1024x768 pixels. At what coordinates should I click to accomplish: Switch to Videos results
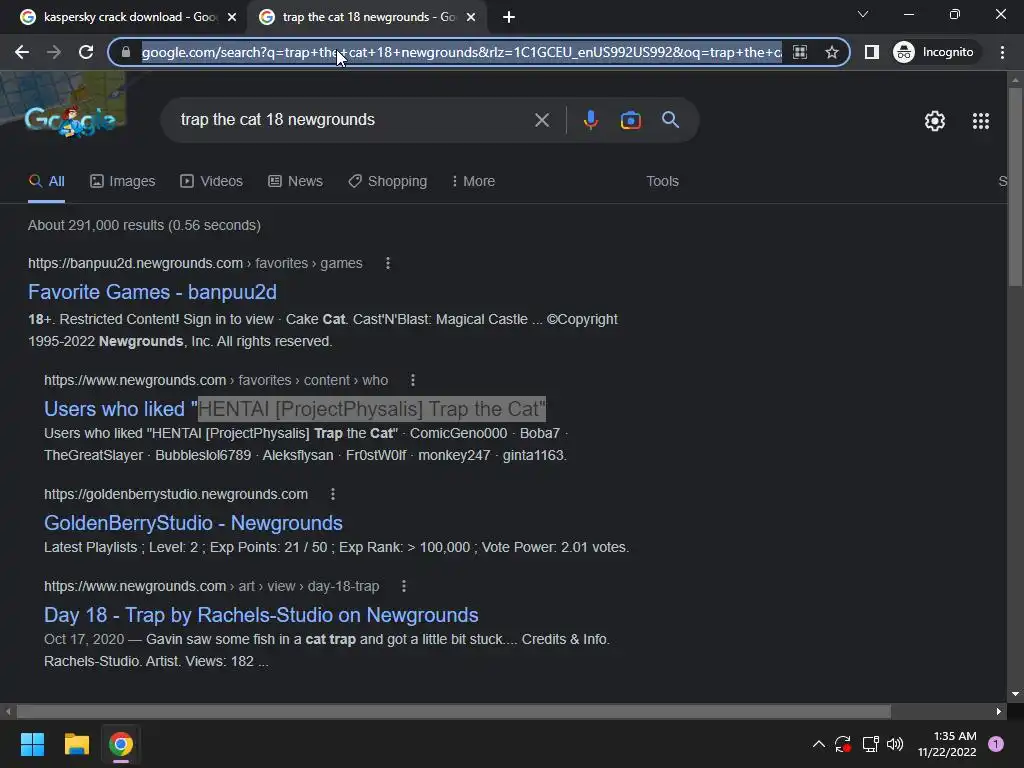212,181
